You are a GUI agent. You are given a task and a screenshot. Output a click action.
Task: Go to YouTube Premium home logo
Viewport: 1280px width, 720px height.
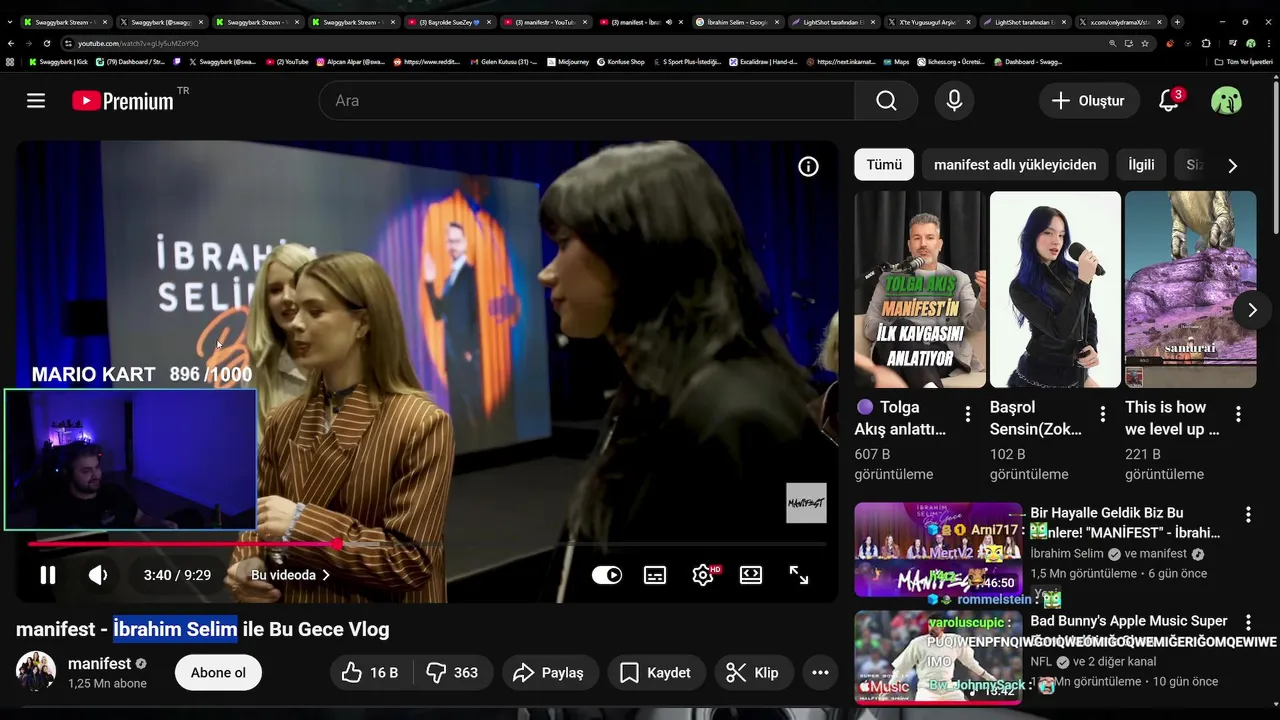(x=122, y=101)
